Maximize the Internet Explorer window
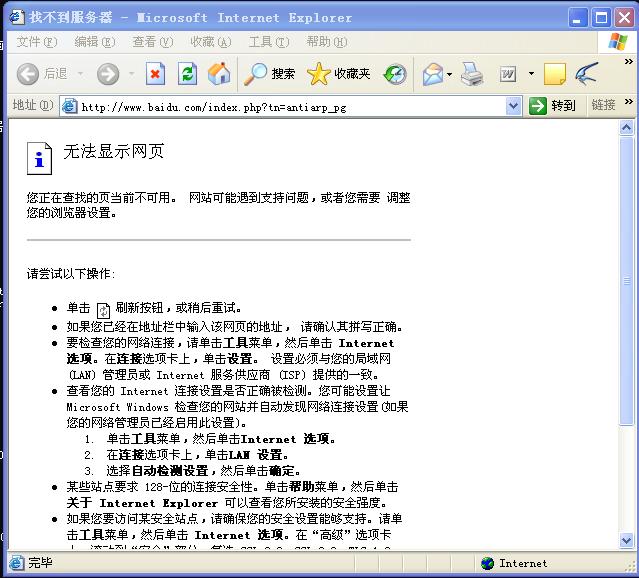 pos(601,18)
